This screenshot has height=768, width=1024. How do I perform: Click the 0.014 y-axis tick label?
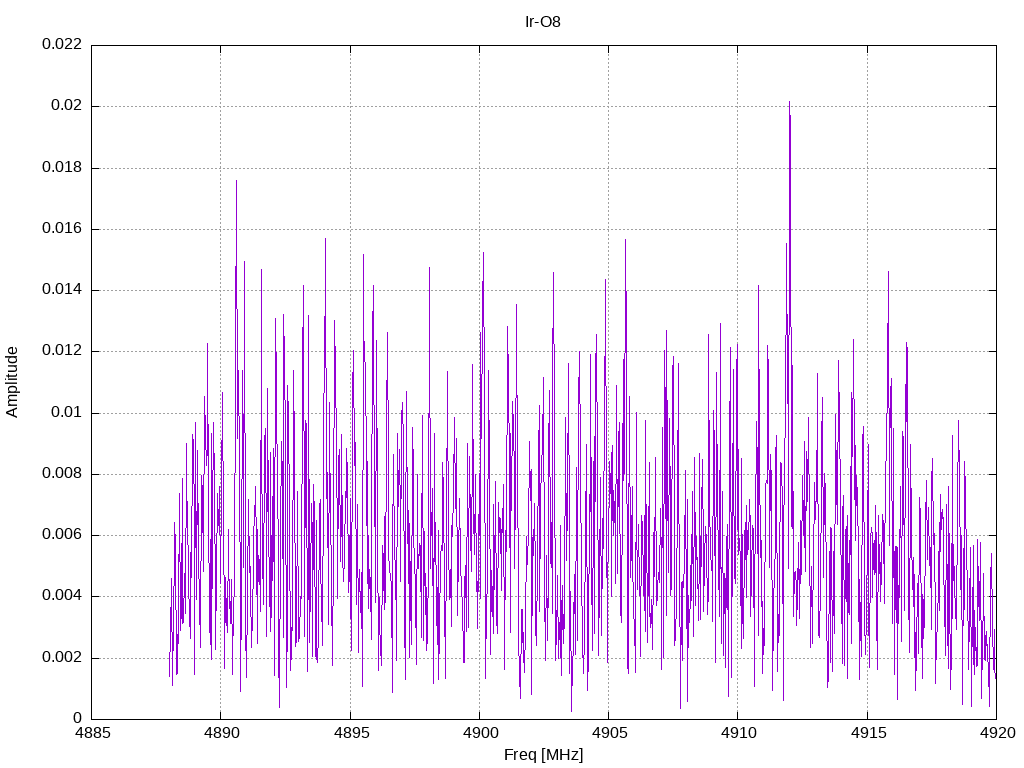(62, 289)
